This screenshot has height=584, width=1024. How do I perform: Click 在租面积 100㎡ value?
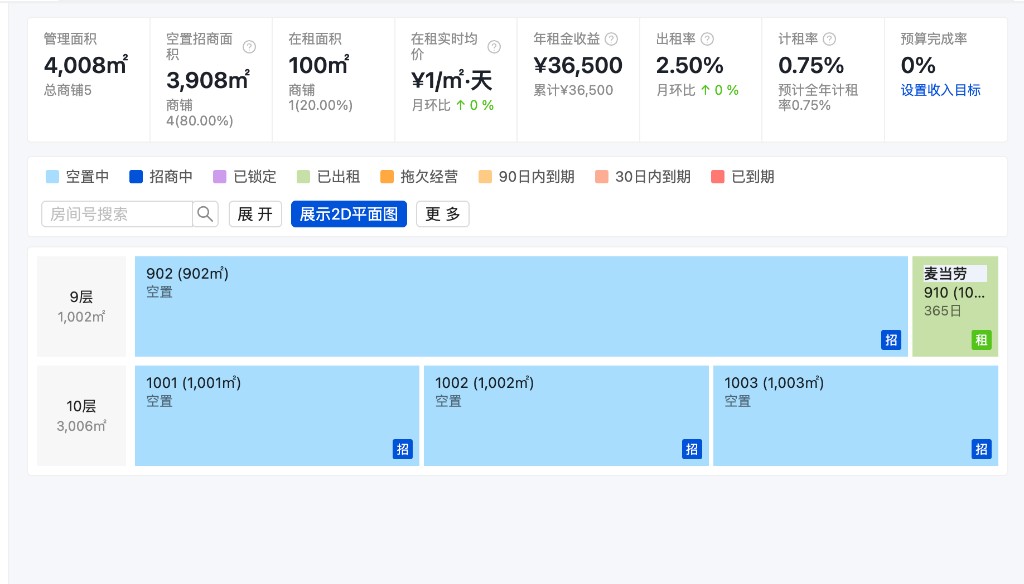click(319, 65)
